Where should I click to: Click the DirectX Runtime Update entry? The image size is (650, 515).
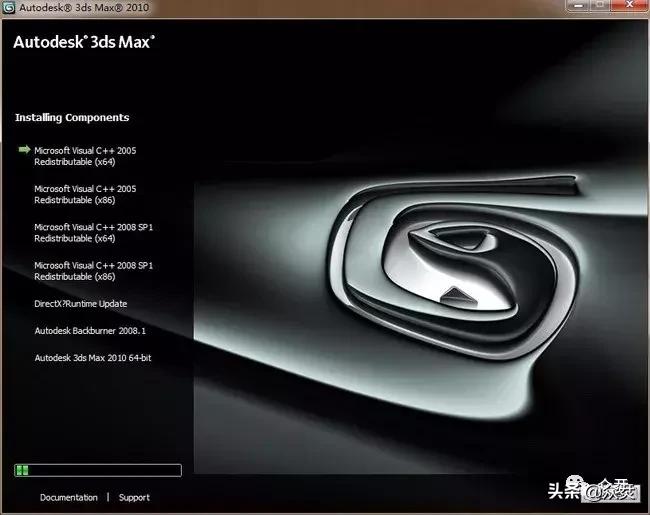[x=81, y=304]
